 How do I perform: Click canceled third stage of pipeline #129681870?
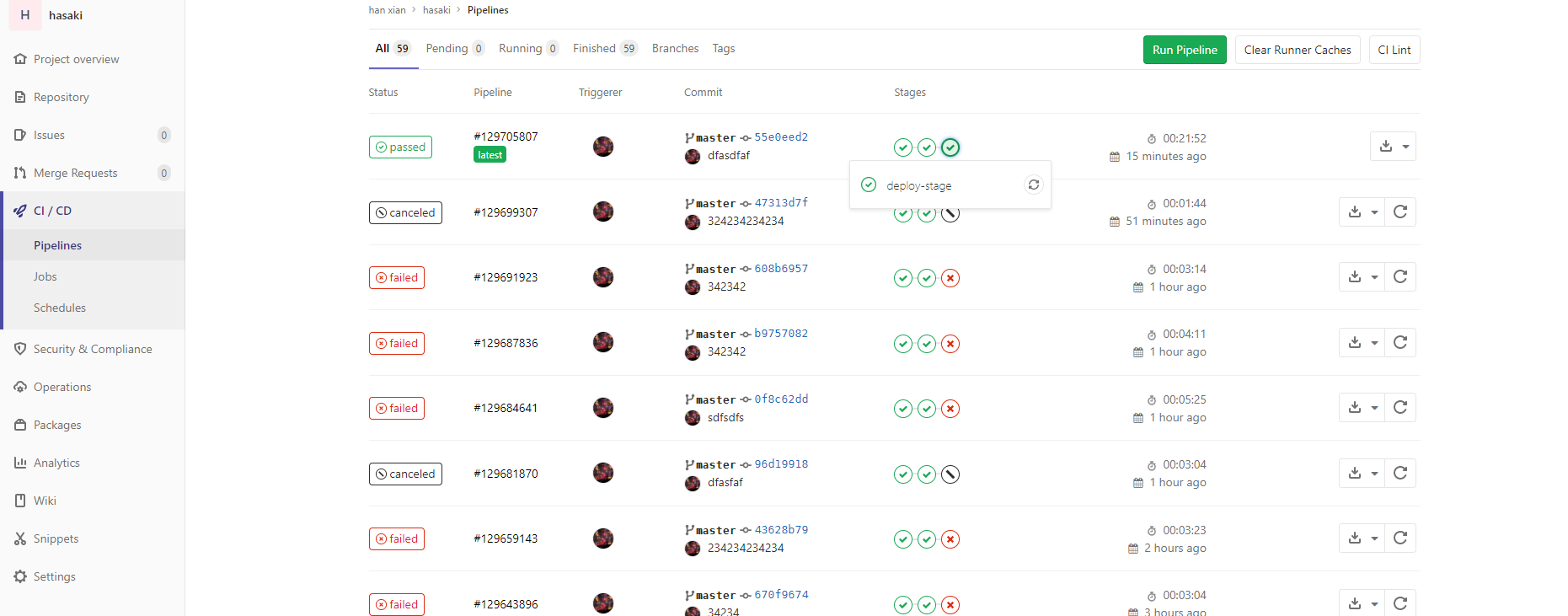click(950, 474)
